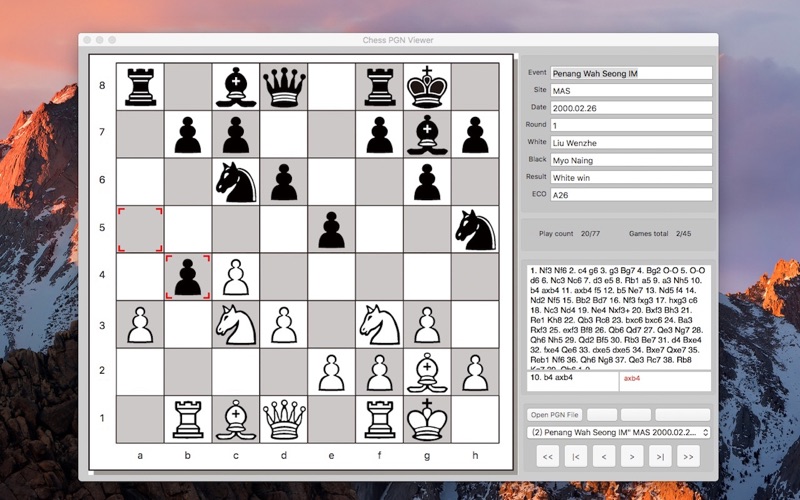Viewport: 800px width, 500px height.
Task: Click the ECO field A26
Action: 631,195
